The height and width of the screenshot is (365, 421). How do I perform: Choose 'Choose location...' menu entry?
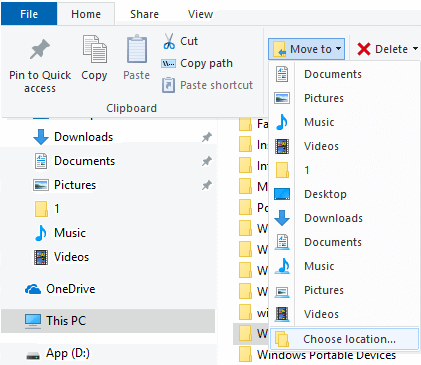pyautogui.click(x=344, y=339)
